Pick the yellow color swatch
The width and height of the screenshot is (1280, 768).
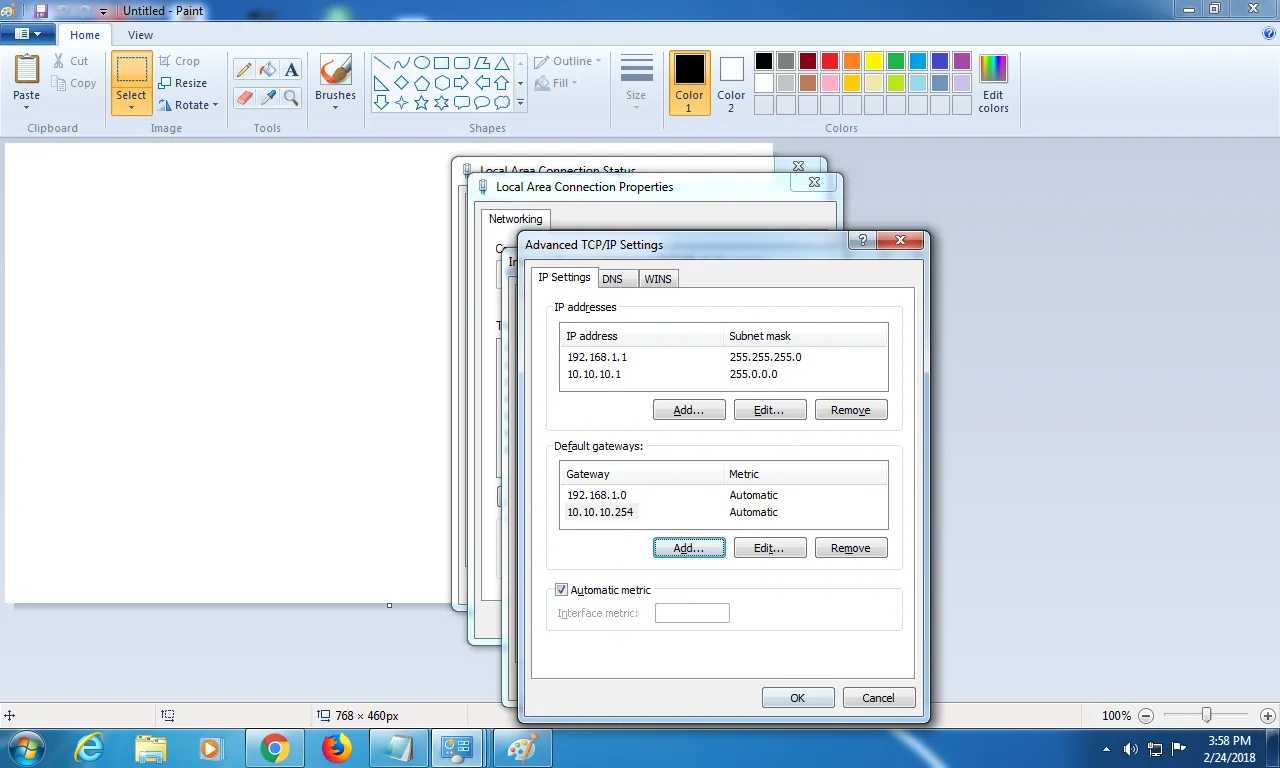(874, 61)
